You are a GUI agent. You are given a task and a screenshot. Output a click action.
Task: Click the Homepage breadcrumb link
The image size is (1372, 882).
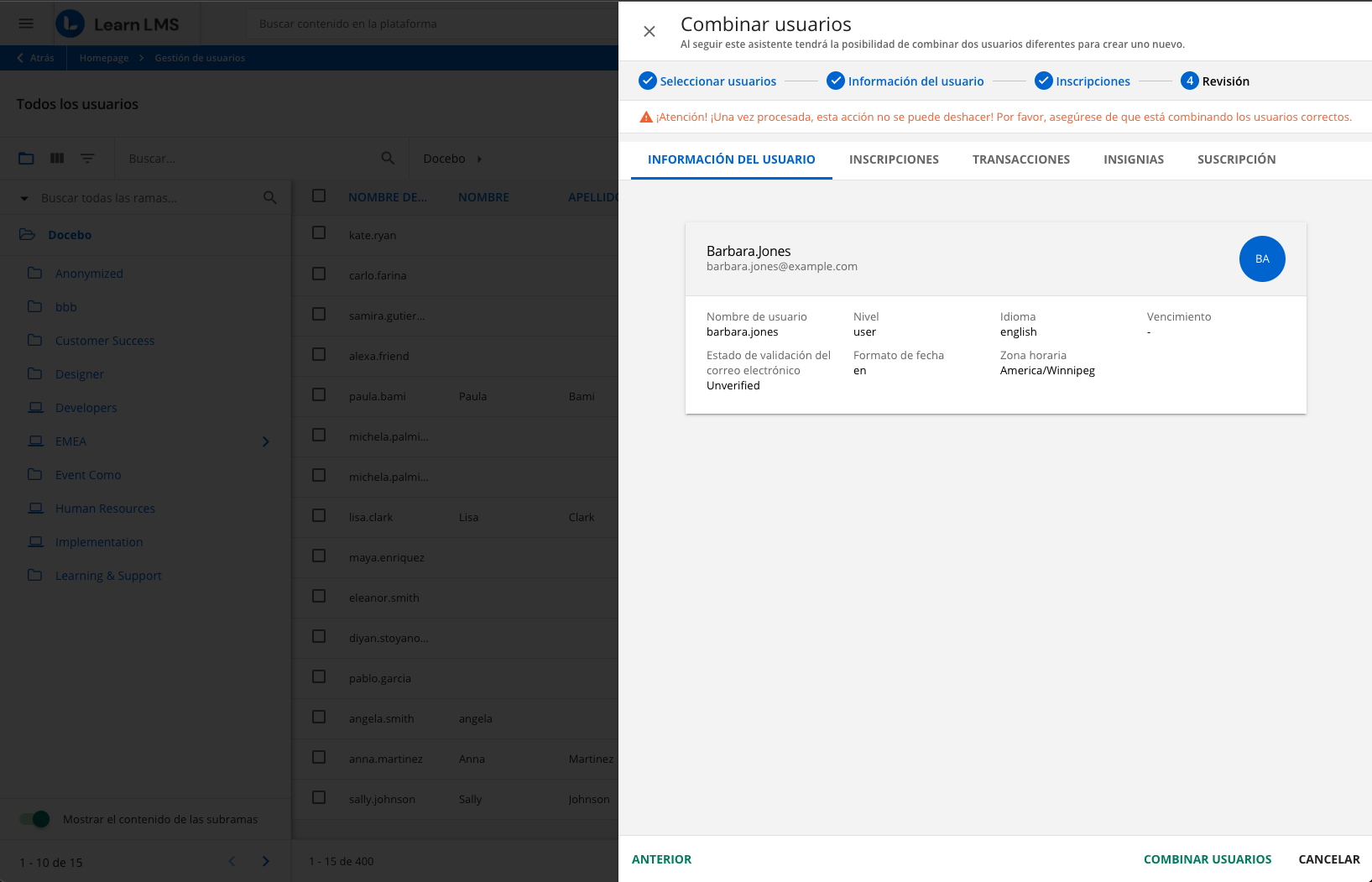[x=104, y=58]
